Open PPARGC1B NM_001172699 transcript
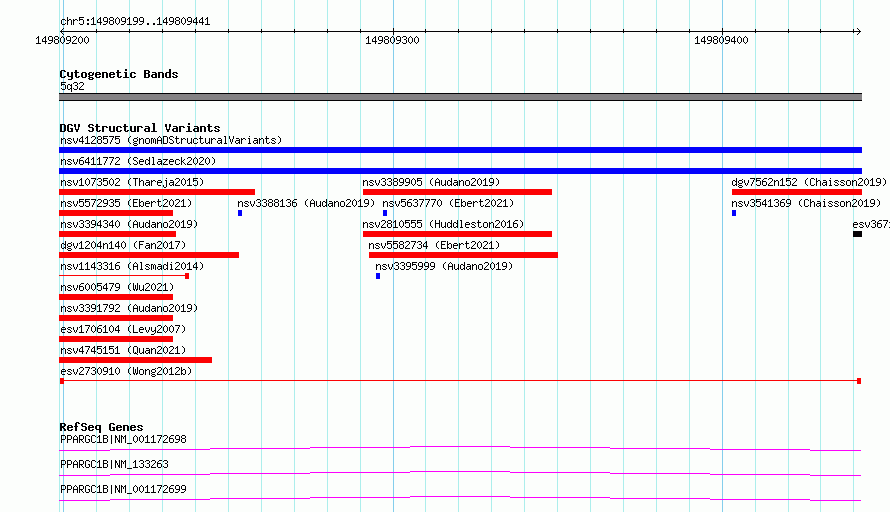This screenshot has height=512, width=890. pos(123,489)
